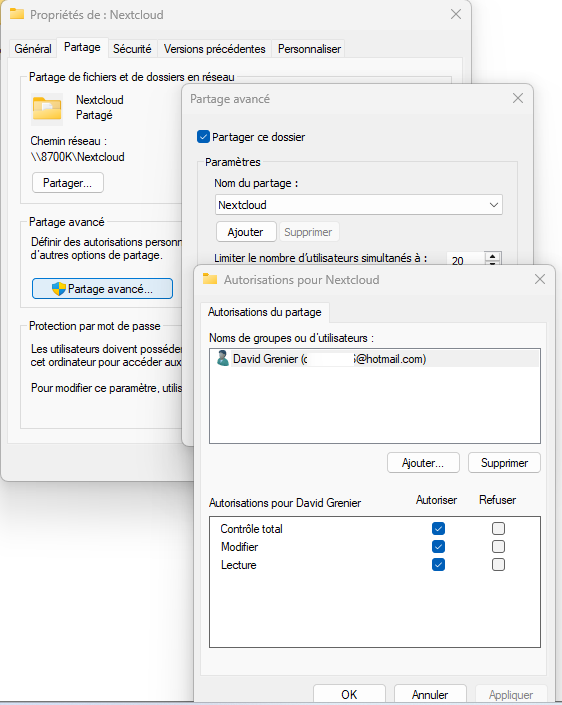Uncheck Autoriser for Contrôle total
Viewport: 562px width, 705px height.
[438, 528]
